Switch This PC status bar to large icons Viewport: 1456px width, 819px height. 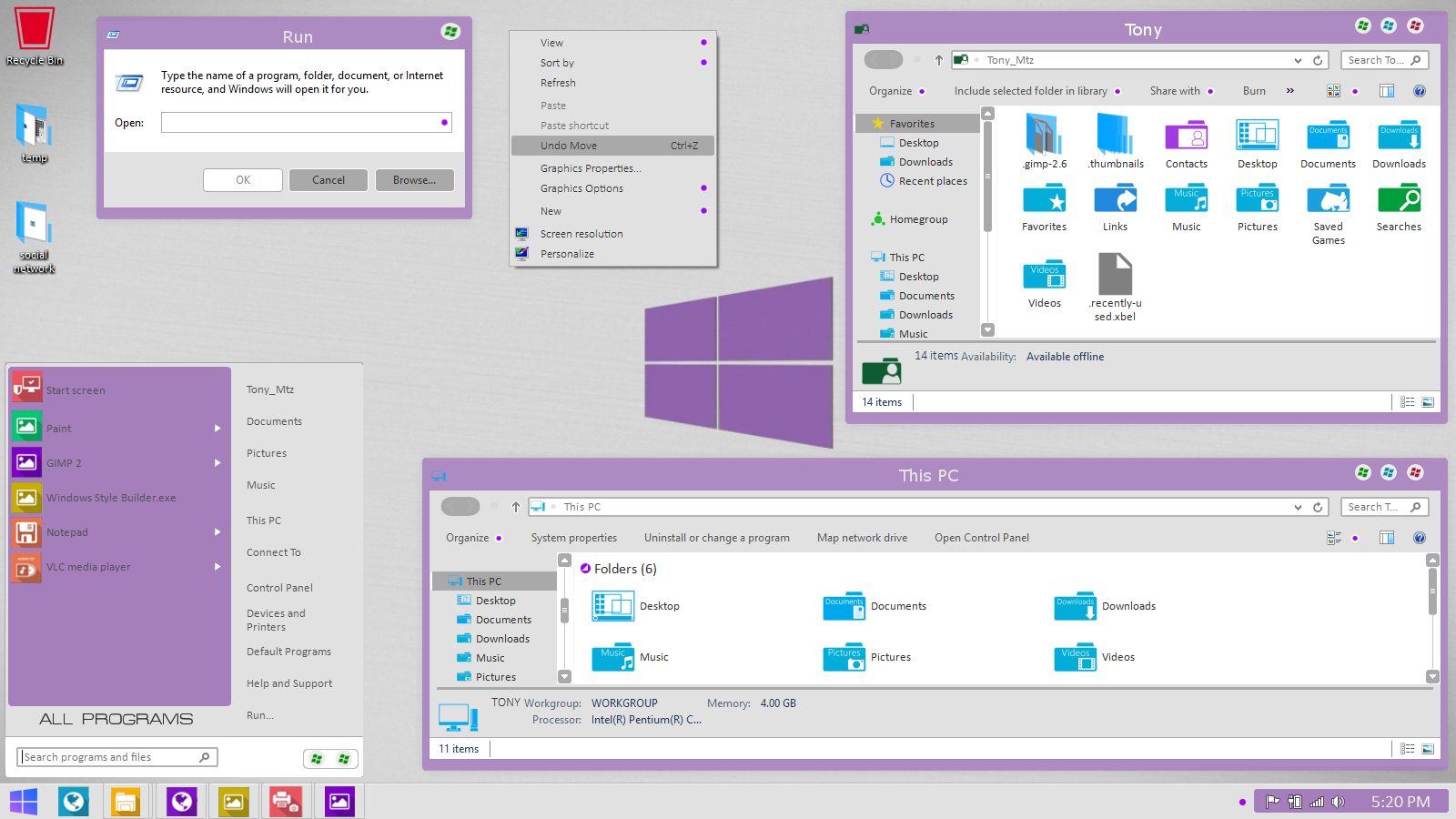point(1428,749)
